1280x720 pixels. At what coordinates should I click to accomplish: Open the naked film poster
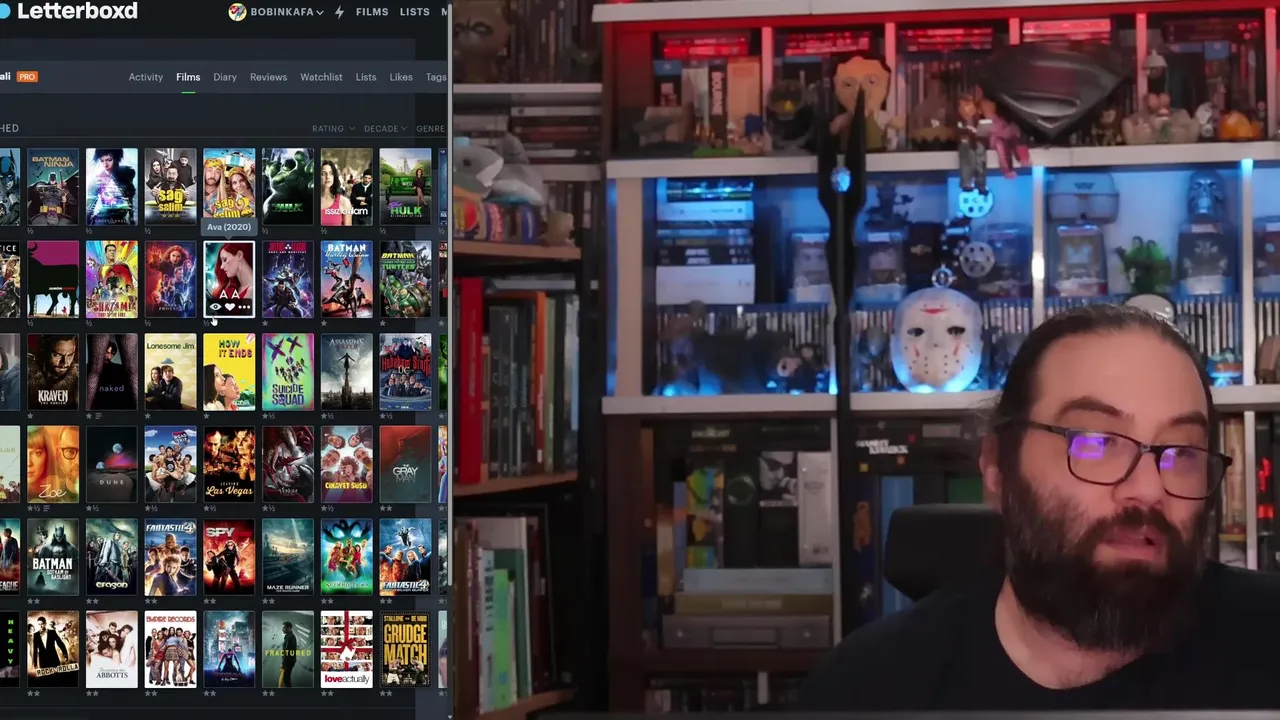point(112,372)
